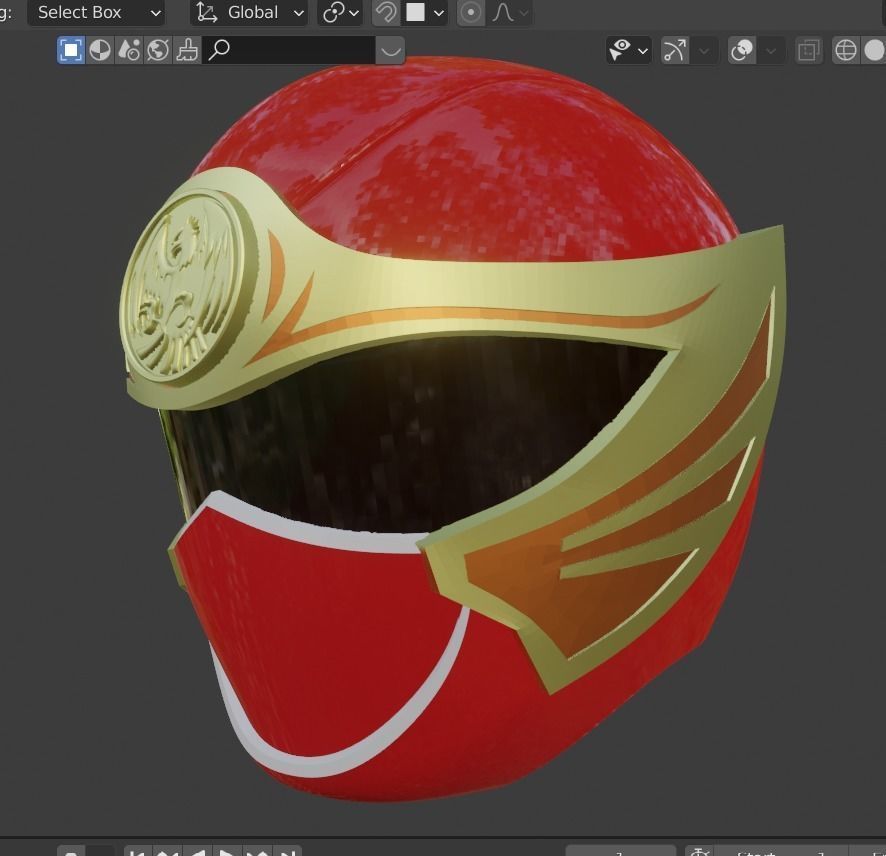Open the snap target dropdown beside magnet
This screenshot has width=886, height=856.
pyautogui.click(x=425, y=12)
